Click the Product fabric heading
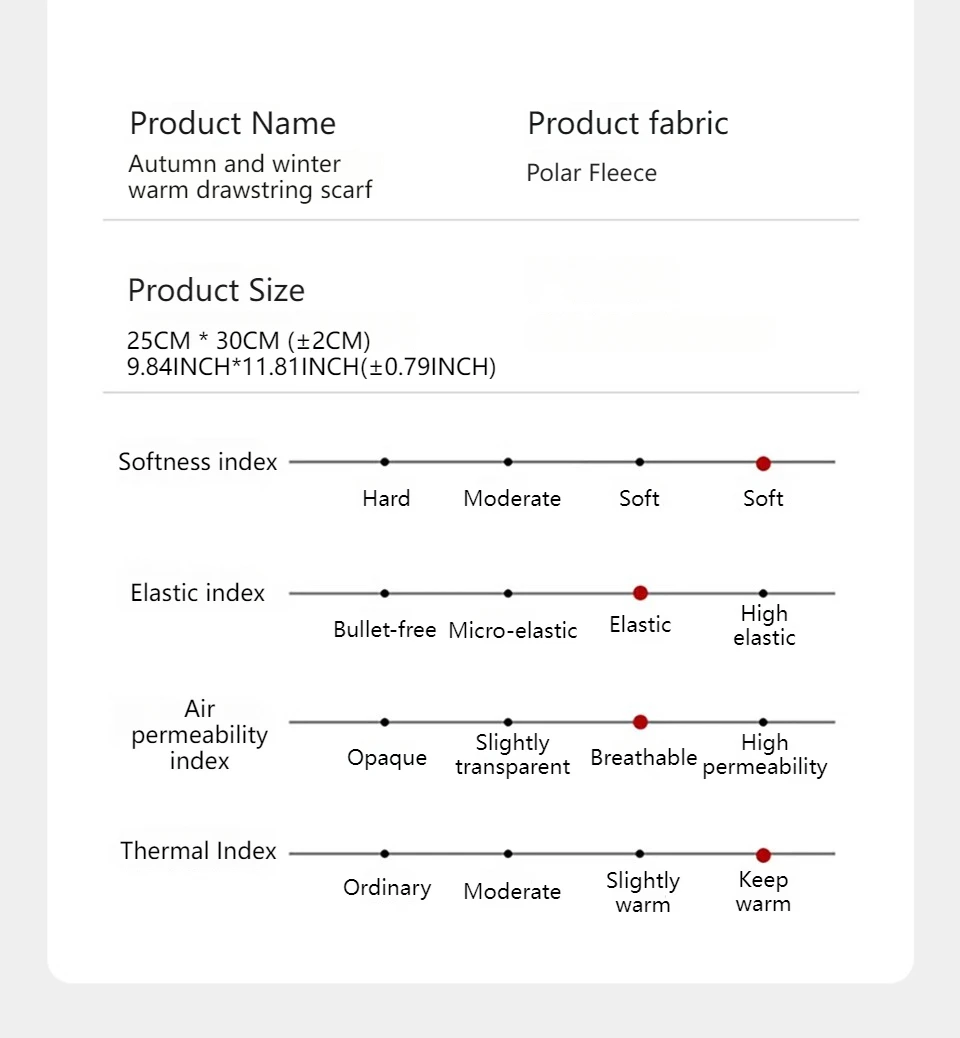 [x=628, y=124]
